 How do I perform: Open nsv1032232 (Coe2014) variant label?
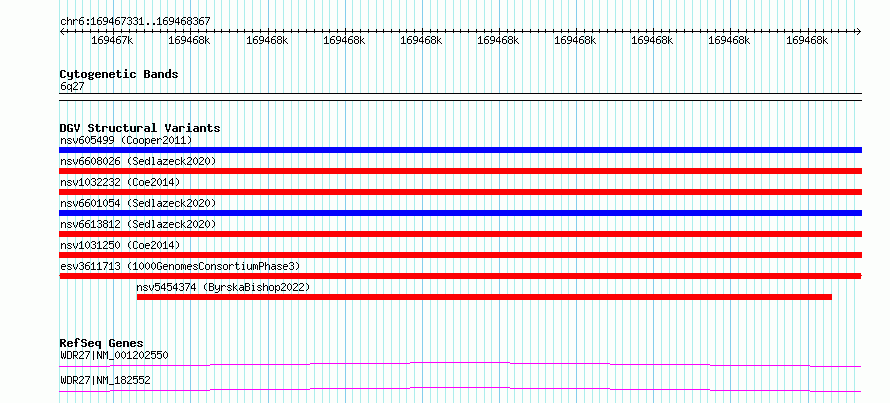120,182
